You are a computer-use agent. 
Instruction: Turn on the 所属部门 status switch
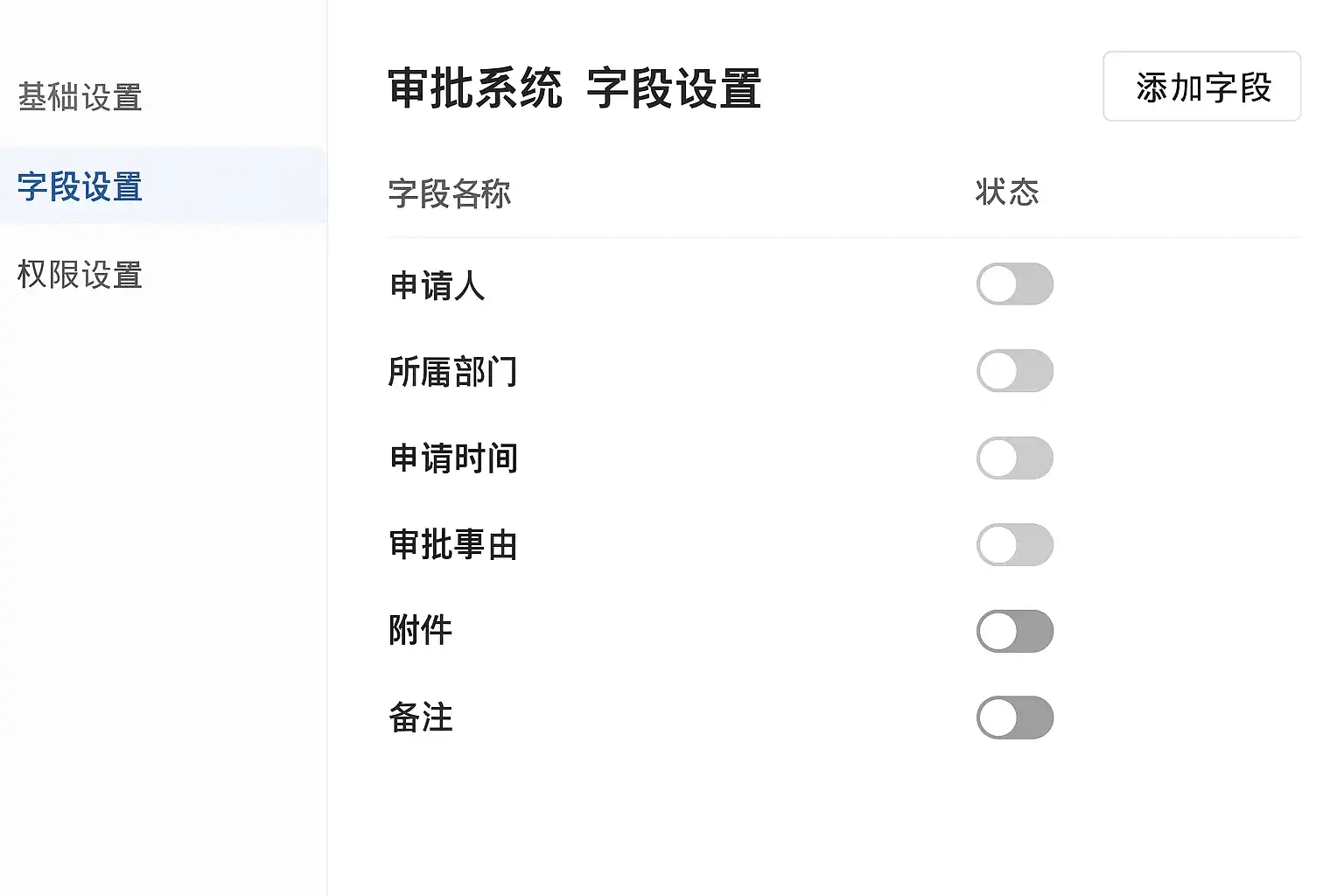coord(1014,371)
